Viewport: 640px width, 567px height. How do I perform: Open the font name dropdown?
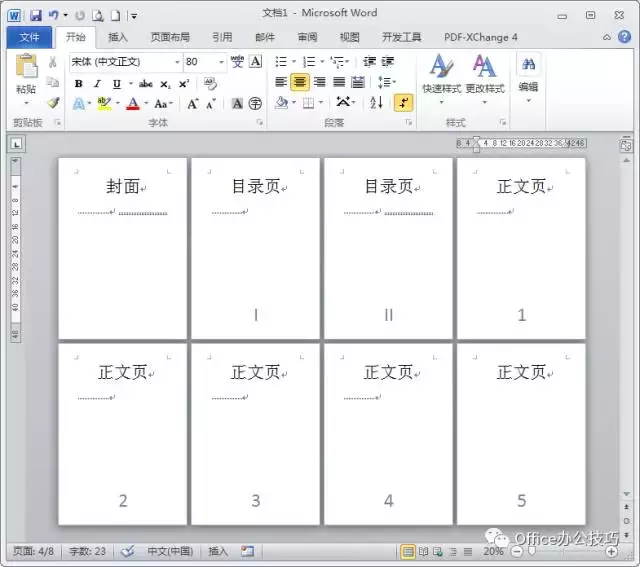coord(177,62)
